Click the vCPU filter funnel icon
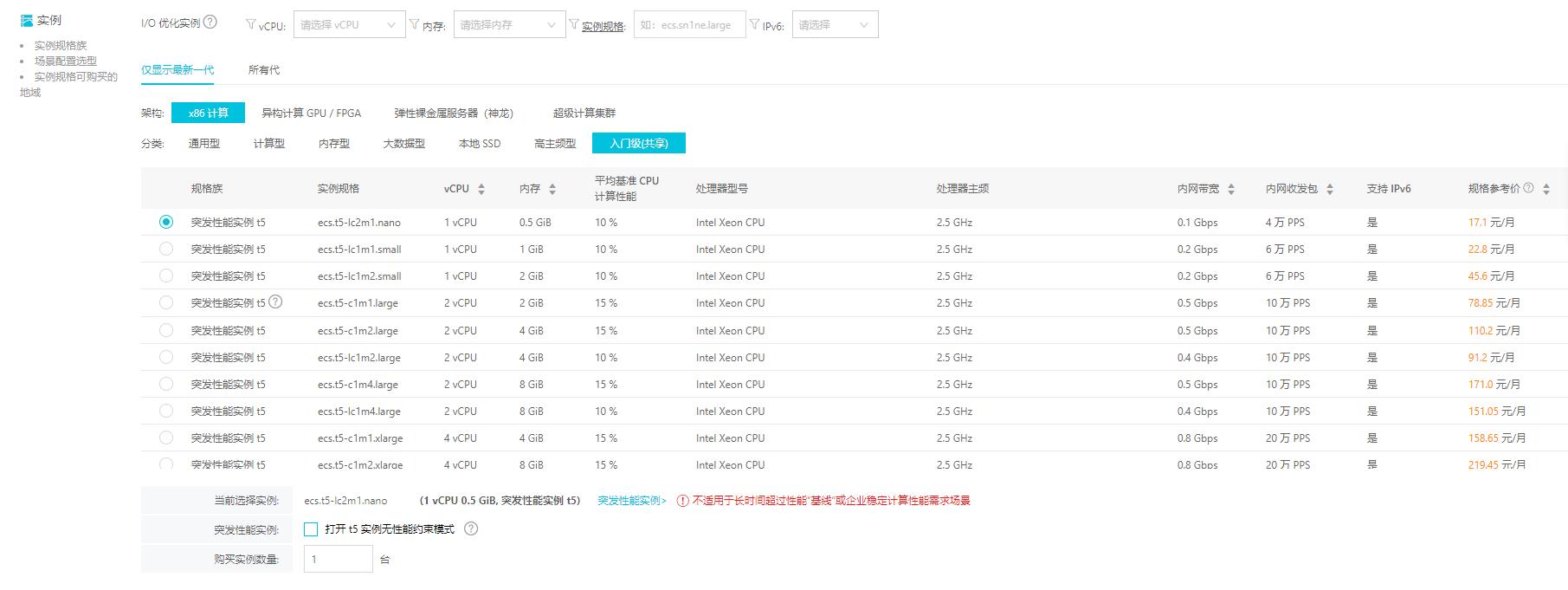The height and width of the screenshot is (590, 1568). point(251,25)
